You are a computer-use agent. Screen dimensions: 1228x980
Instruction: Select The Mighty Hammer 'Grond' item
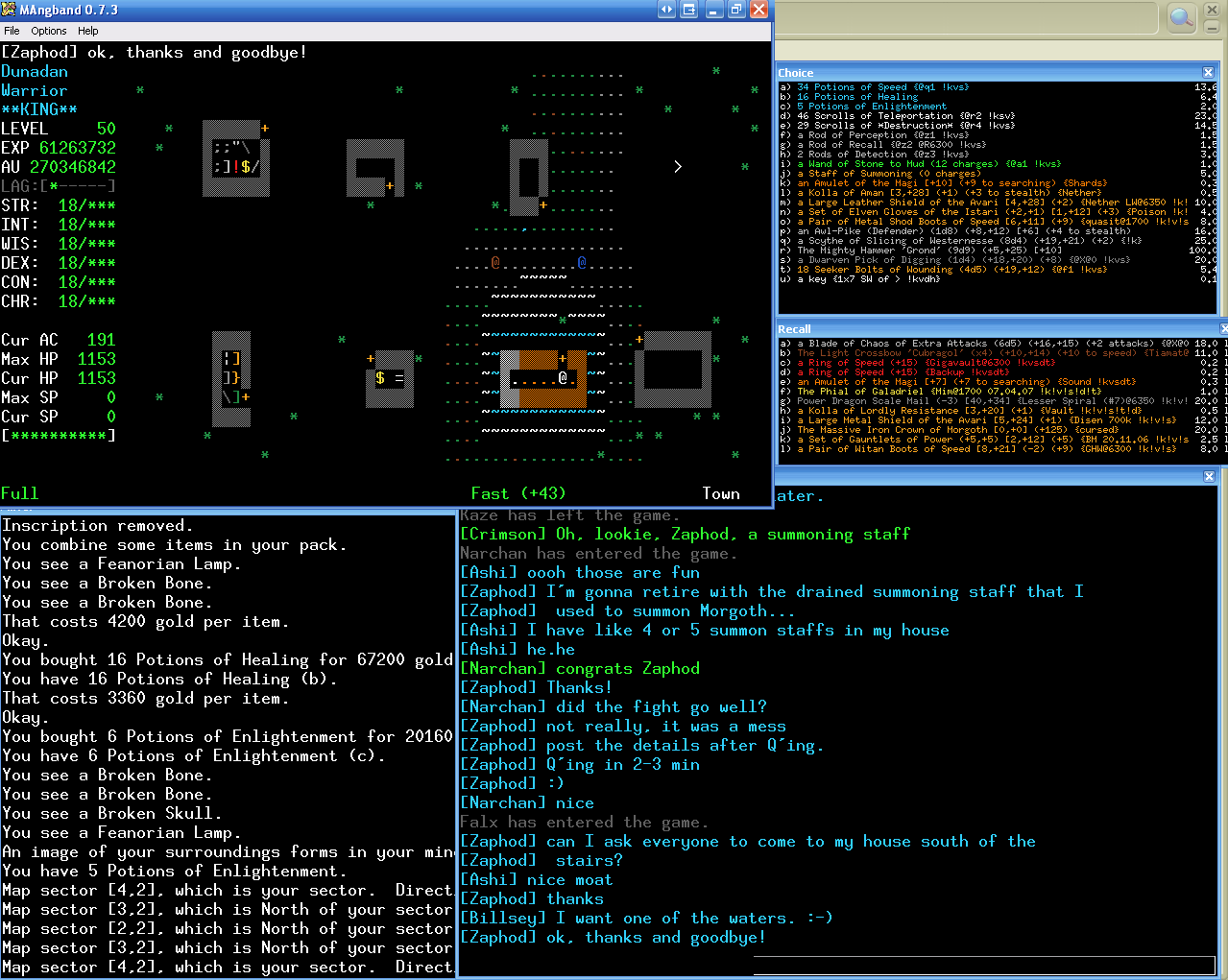pos(998,251)
